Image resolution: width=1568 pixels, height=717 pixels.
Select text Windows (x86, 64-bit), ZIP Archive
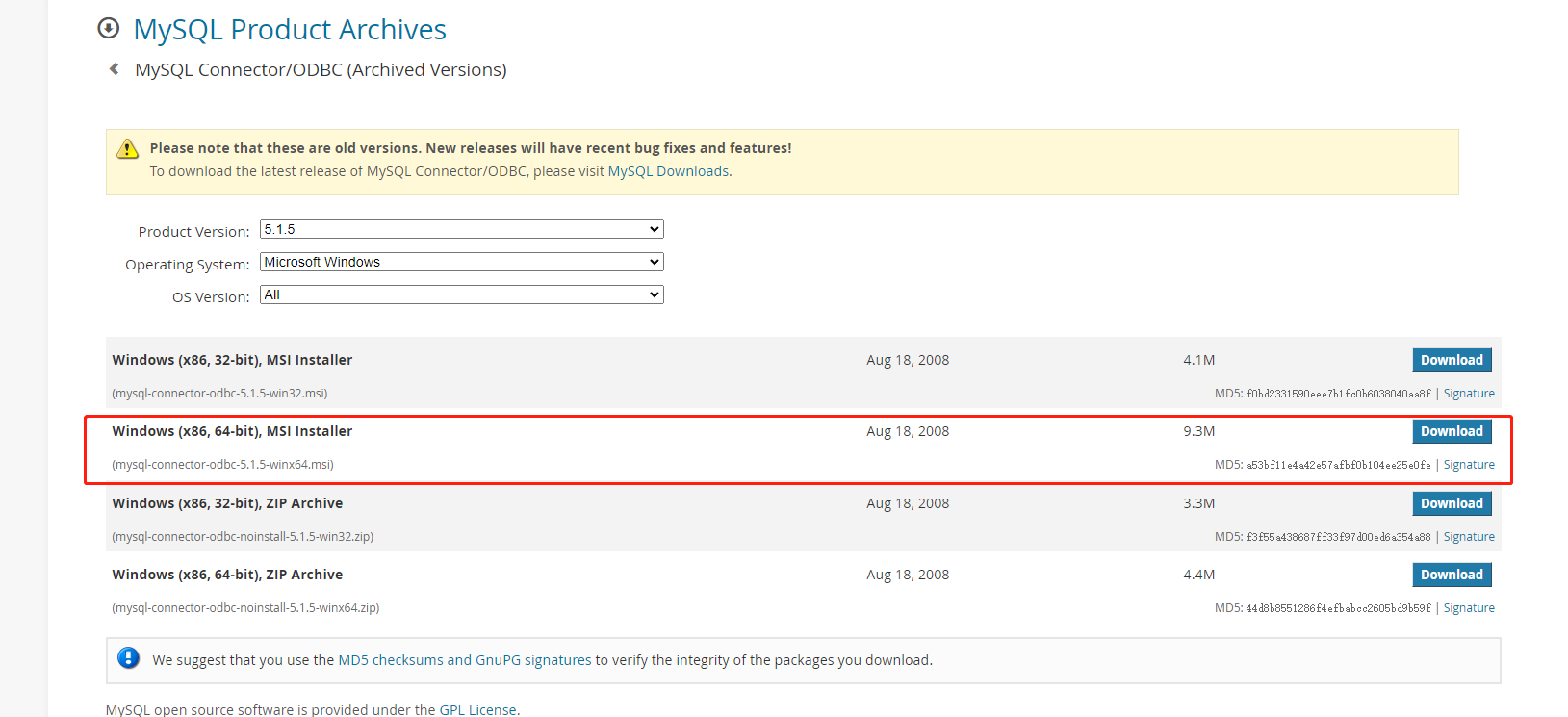pyautogui.click(x=227, y=575)
